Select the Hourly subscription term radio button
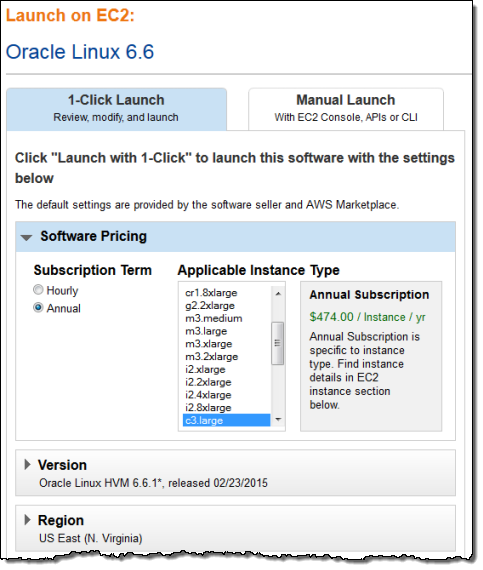The height and width of the screenshot is (570, 483). pos(38,291)
